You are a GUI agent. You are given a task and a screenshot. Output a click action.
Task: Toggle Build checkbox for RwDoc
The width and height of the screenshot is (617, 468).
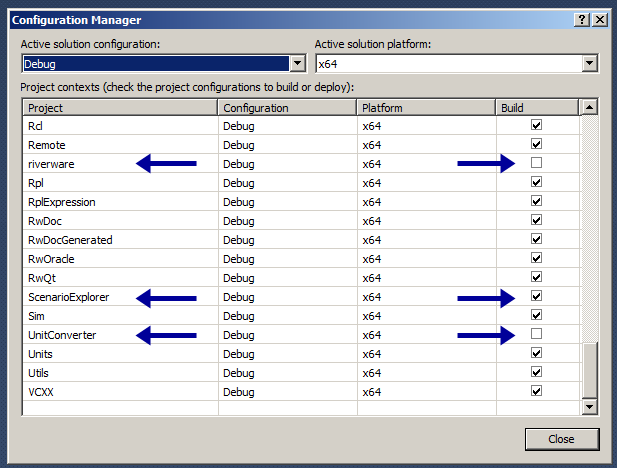[x=536, y=220]
